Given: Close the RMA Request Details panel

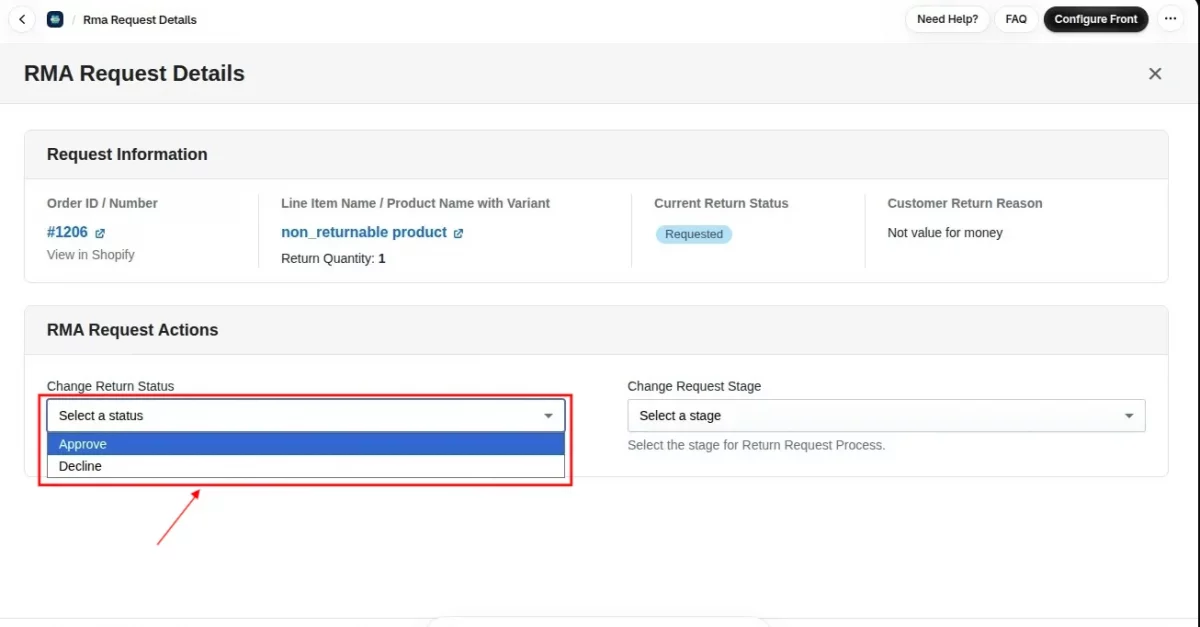Looking at the screenshot, I should 1155,74.
